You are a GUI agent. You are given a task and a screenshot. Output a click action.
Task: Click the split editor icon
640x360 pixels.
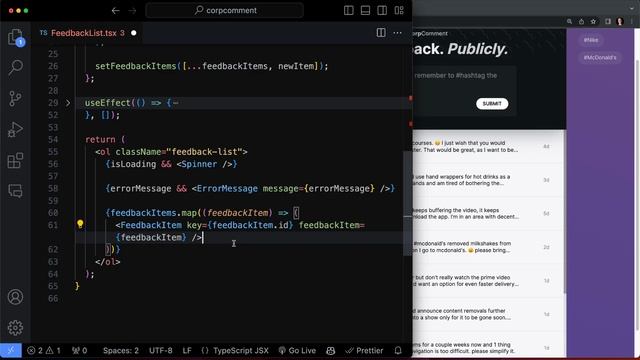coord(381,33)
